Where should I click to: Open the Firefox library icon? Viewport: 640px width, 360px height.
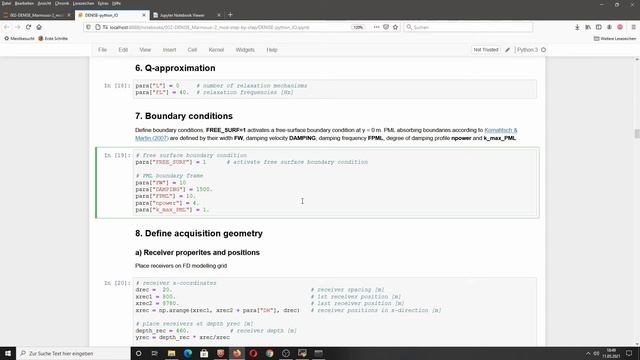588,27
